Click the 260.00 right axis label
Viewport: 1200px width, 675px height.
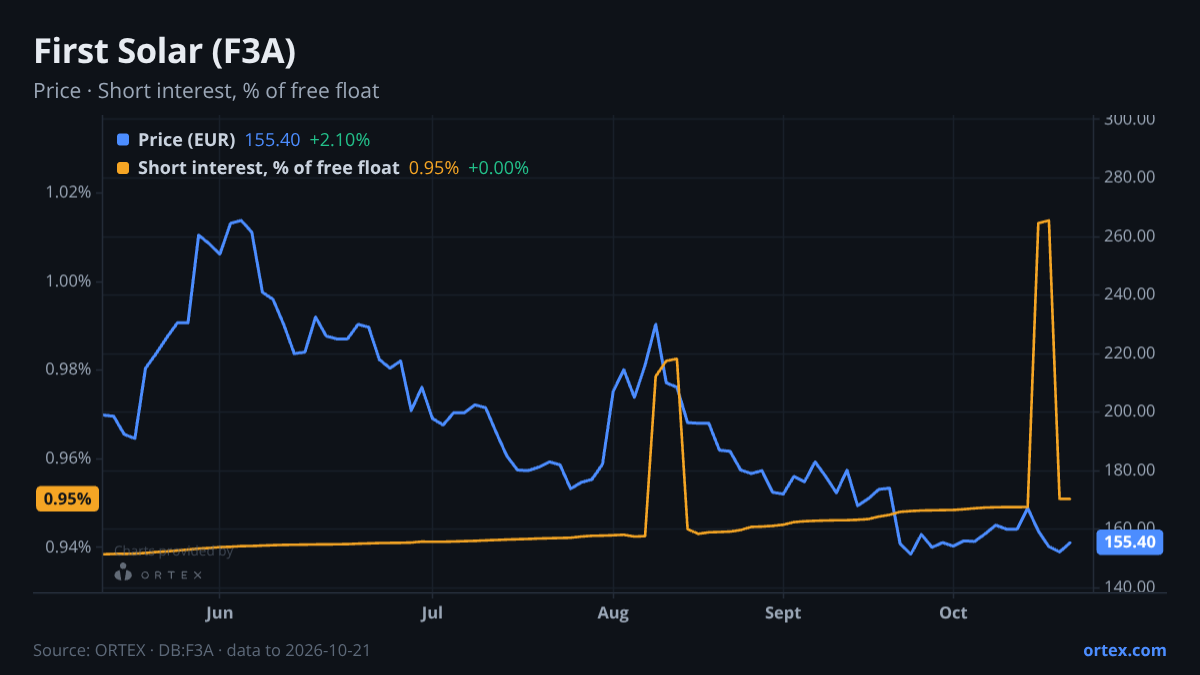point(1131,236)
